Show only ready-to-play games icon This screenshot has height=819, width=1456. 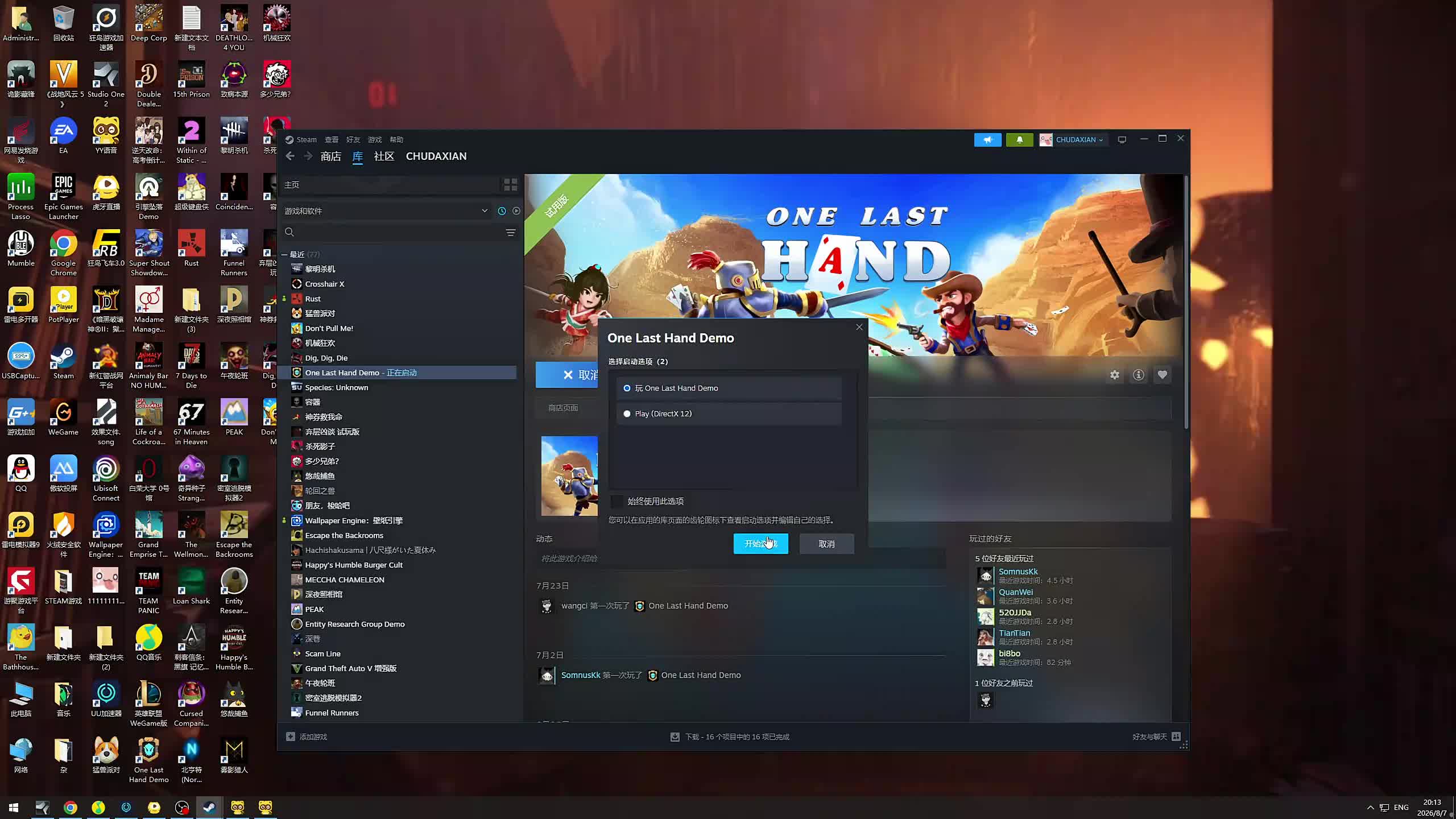point(516,211)
